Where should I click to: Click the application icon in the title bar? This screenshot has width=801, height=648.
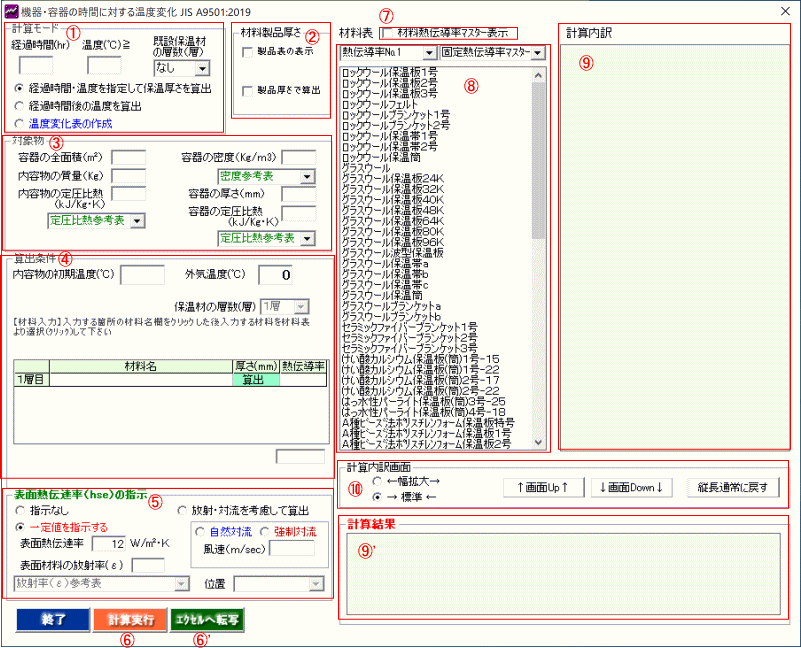pos(12,9)
